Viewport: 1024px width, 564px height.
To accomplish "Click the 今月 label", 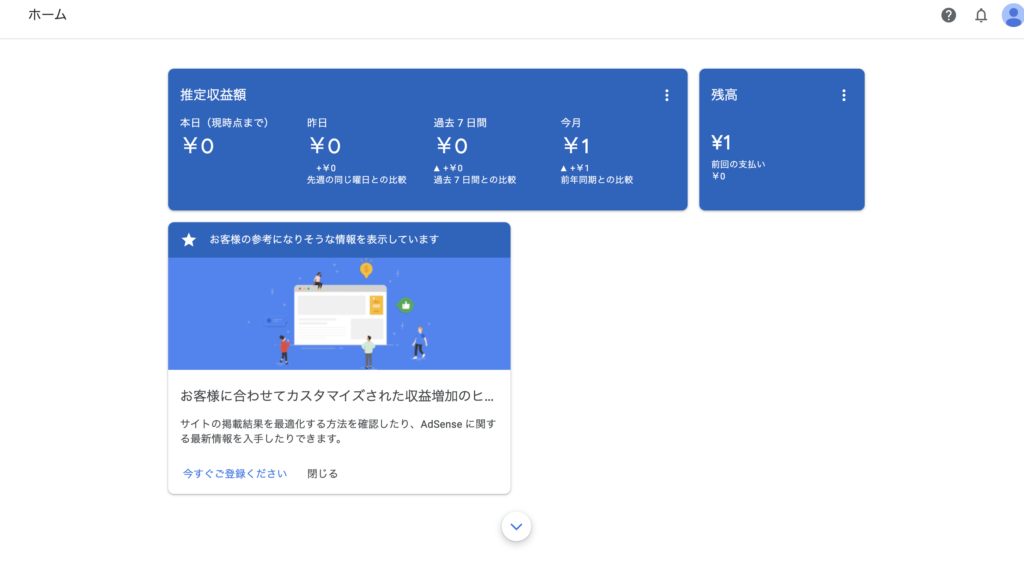I will pos(571,123).
